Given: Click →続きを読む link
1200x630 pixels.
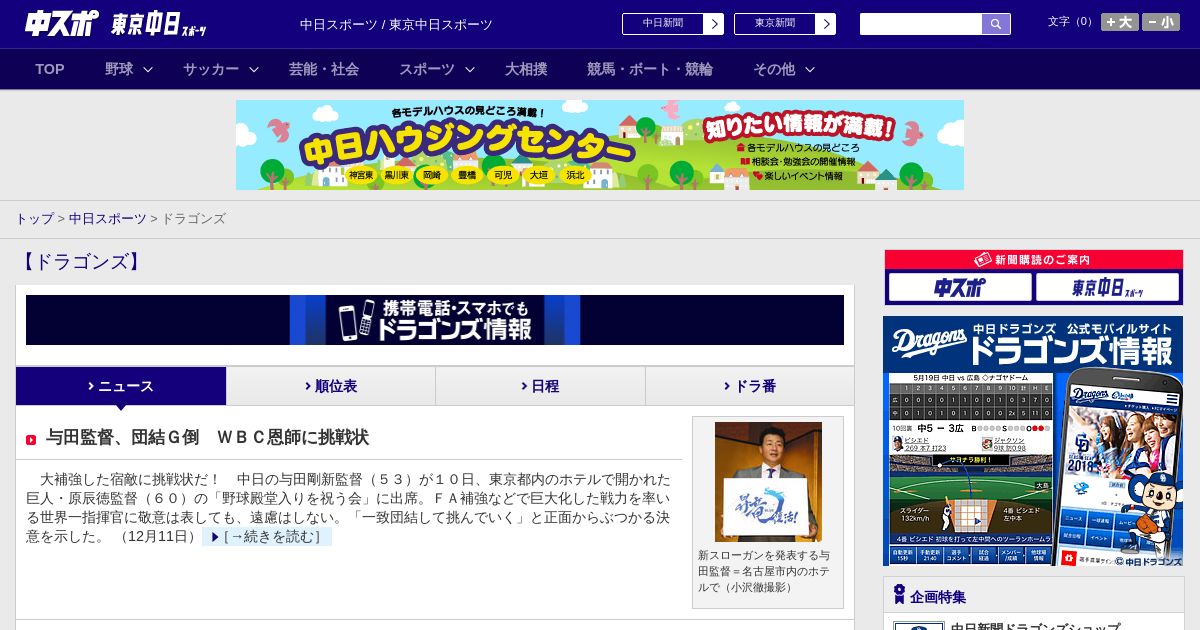Looking at the screenshot, I should coord(267,537).
